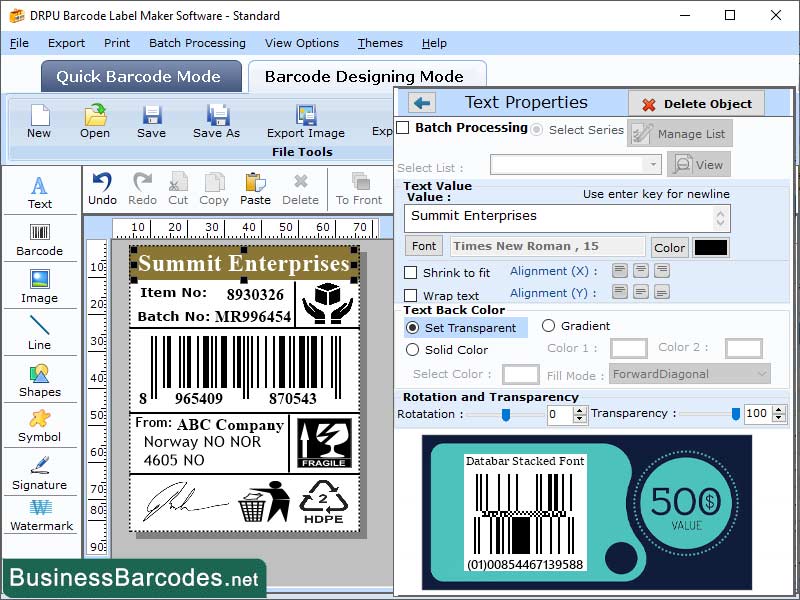Open the Themes menu
Image resolution: width=800 pixels, height=600 pixels.
[380, 43]
